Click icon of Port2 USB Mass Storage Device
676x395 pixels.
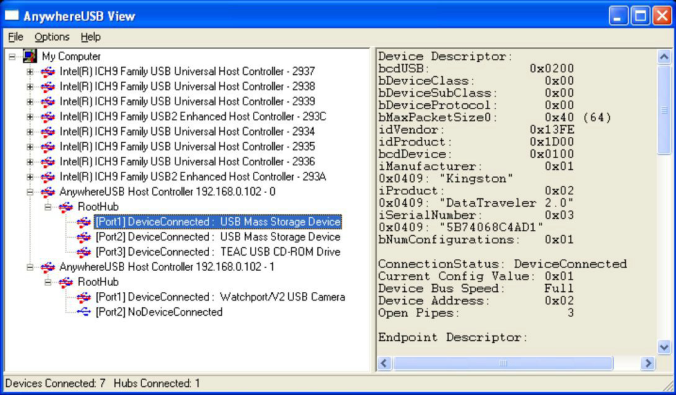(84, 237)
